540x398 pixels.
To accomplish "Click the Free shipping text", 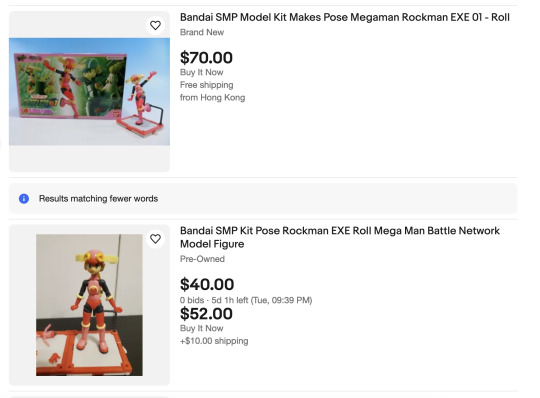I will [206, 85].
